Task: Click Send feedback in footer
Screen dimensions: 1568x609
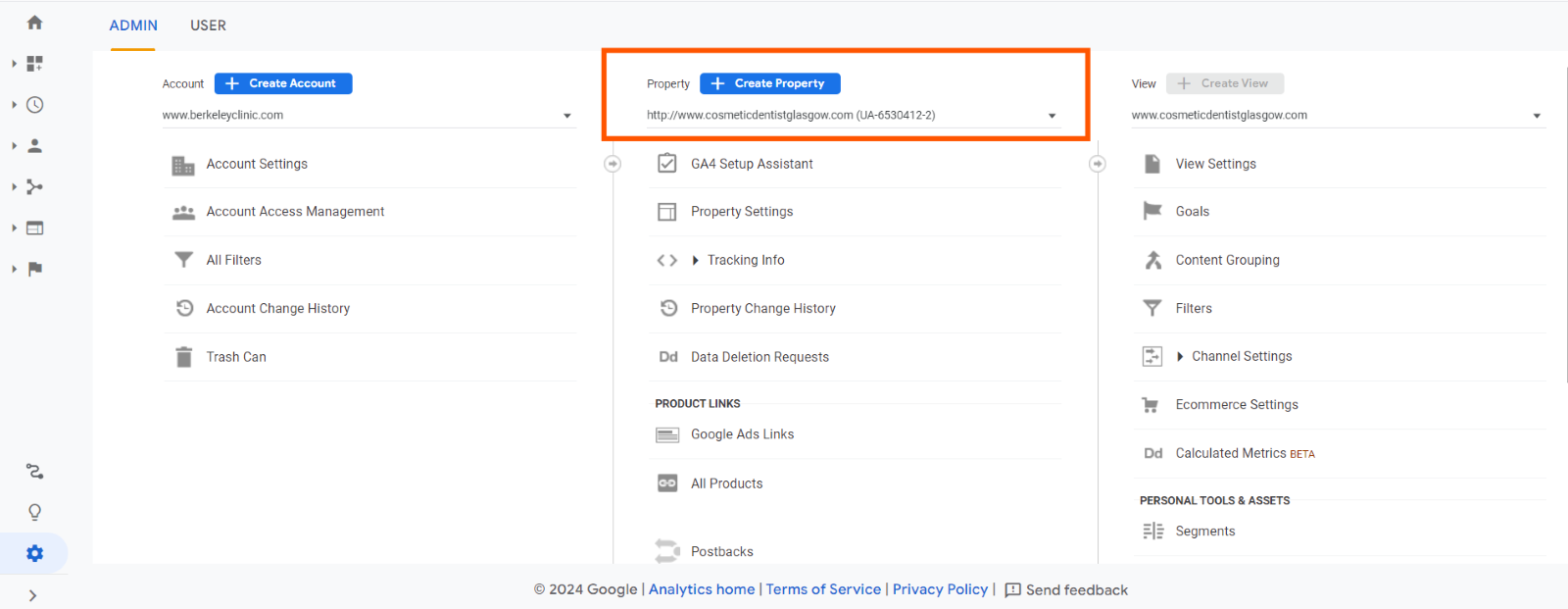Action: point(1066,589)
